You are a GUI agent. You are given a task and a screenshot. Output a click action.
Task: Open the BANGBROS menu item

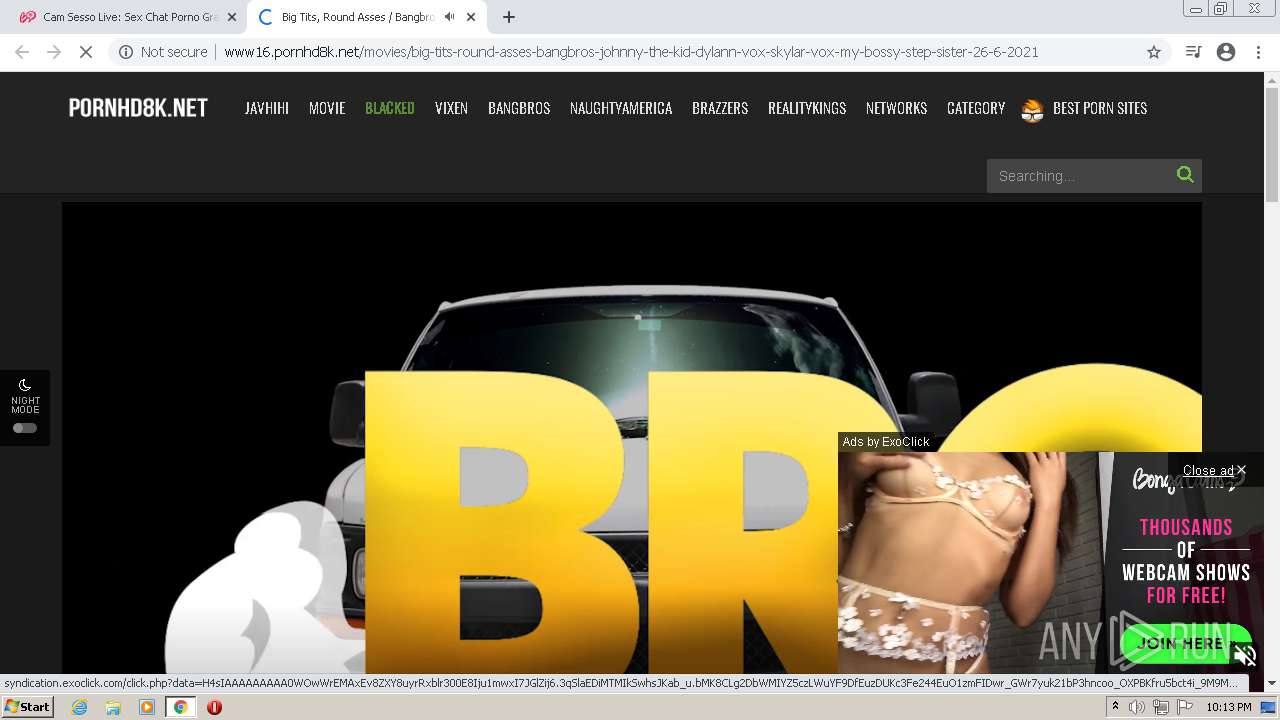click(x=519, y=108)
